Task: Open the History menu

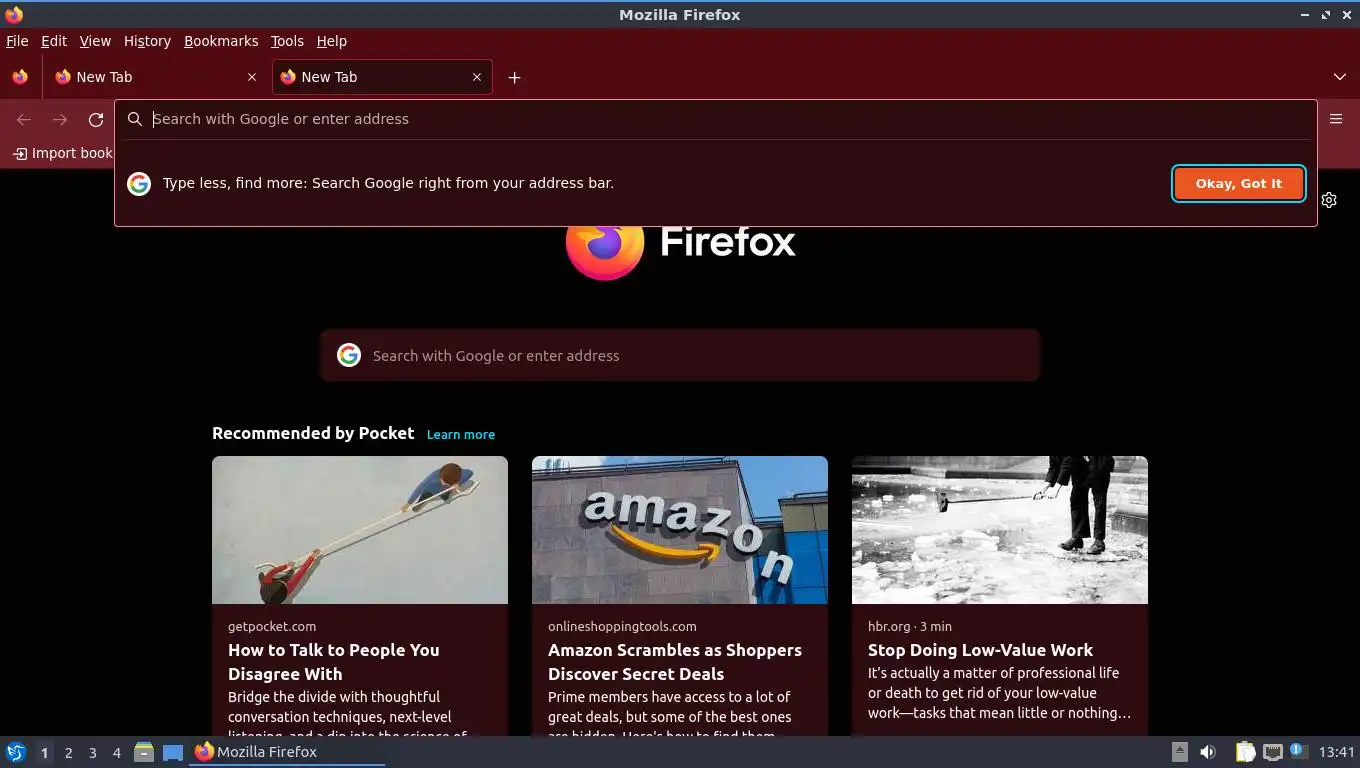Action: 147,41
